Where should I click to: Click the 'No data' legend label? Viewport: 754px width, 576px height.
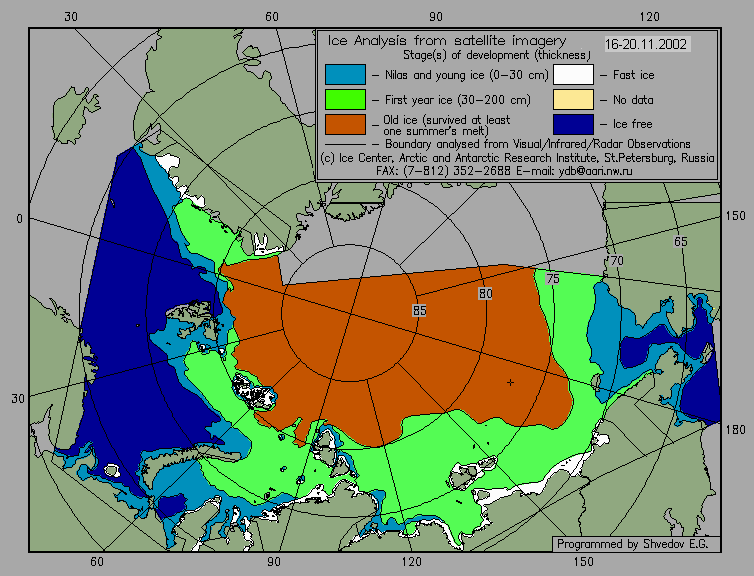(633, 100)
